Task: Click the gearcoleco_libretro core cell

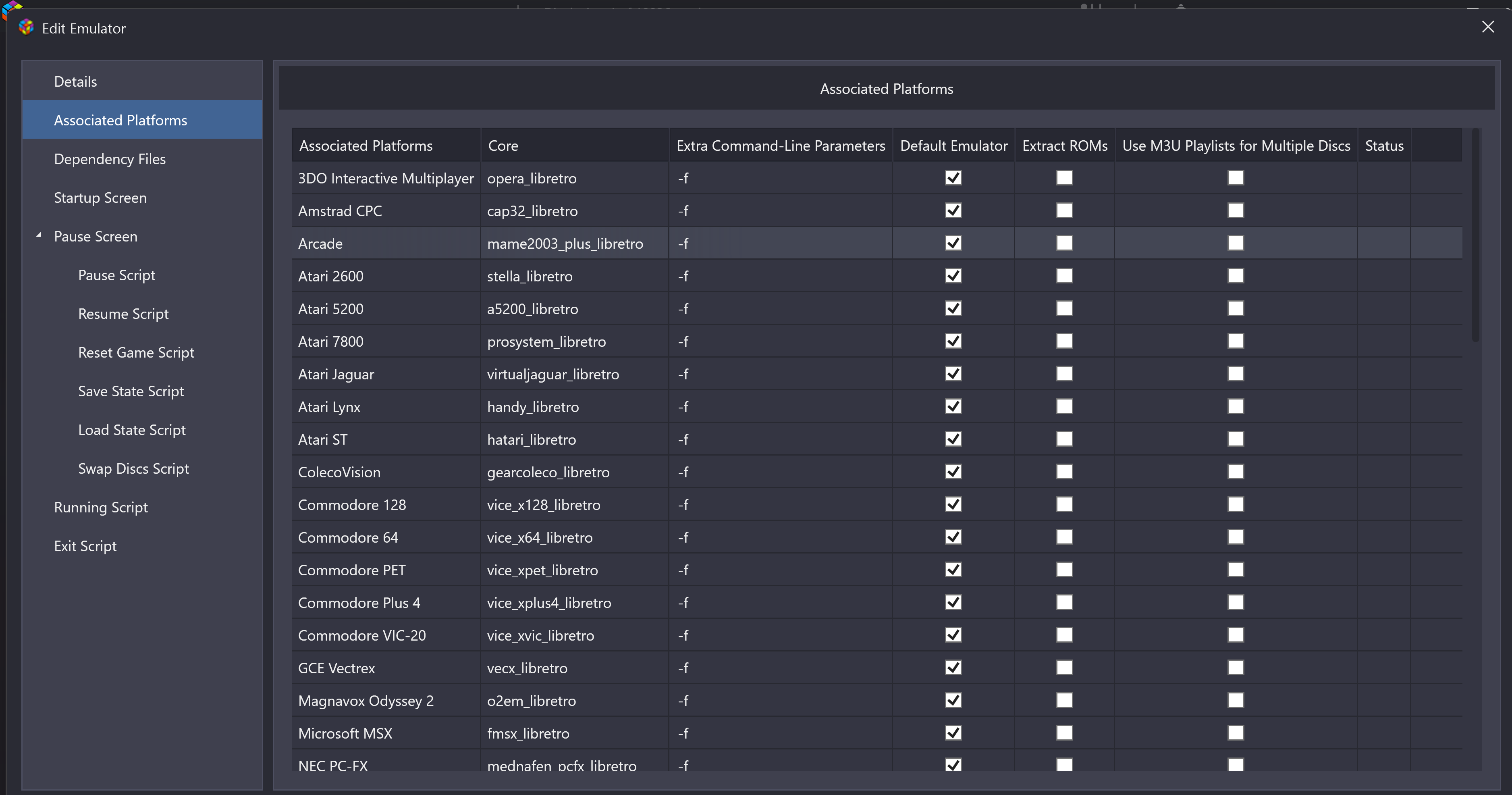Action: (575, 472)
